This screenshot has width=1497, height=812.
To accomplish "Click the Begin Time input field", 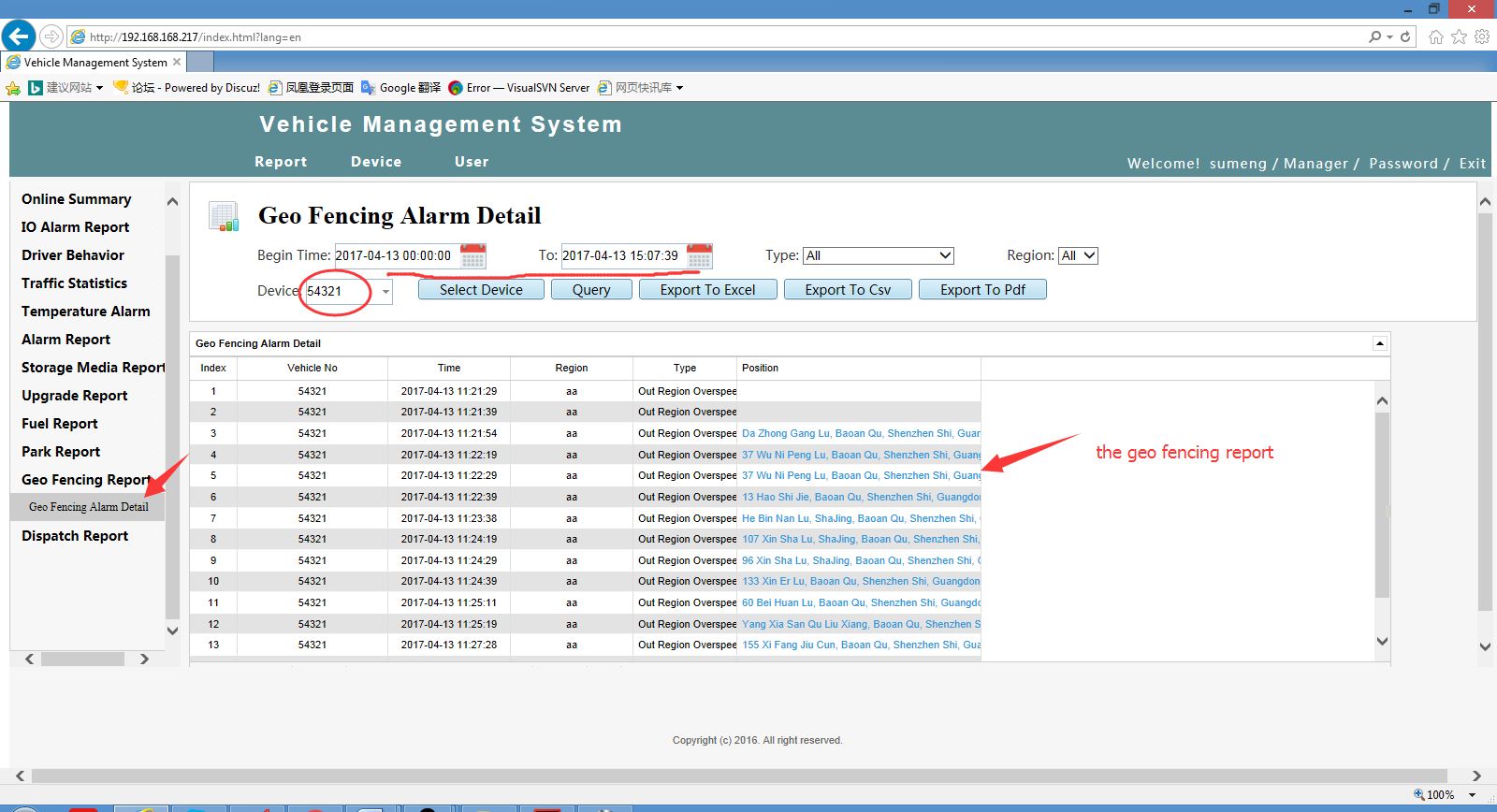I will click(397, 255).
